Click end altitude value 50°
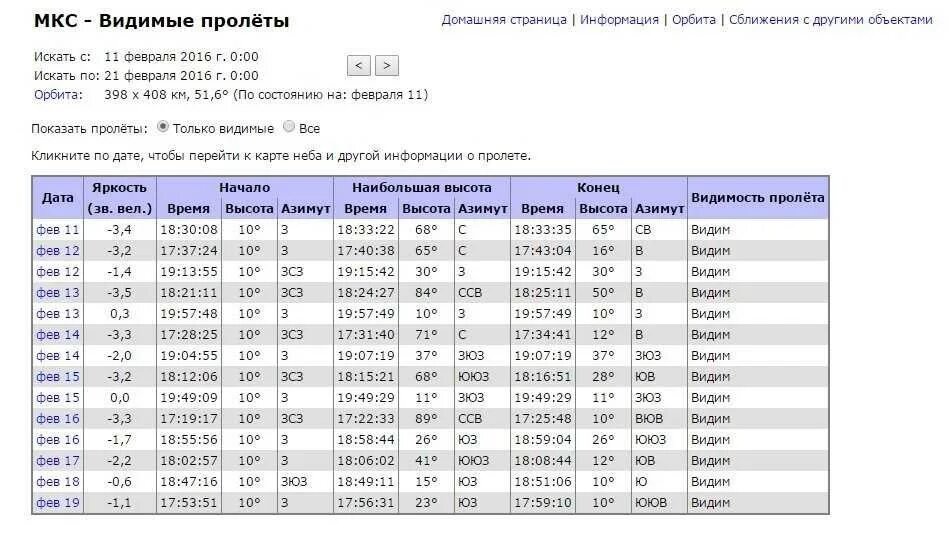The image size is (951, 536). click(603, 293)
